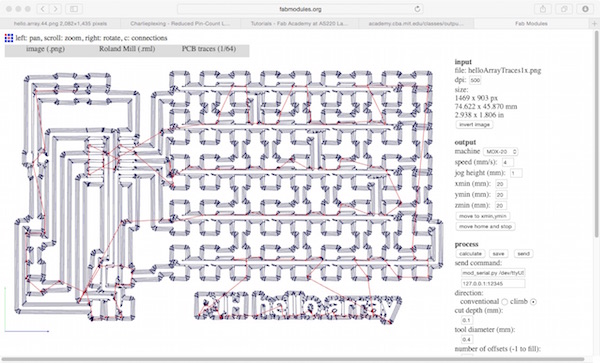The height and width of the screenshot is (363, 600).
Task: Switch to the Tutorials Fab Academy tab
Action: point(299,24)
